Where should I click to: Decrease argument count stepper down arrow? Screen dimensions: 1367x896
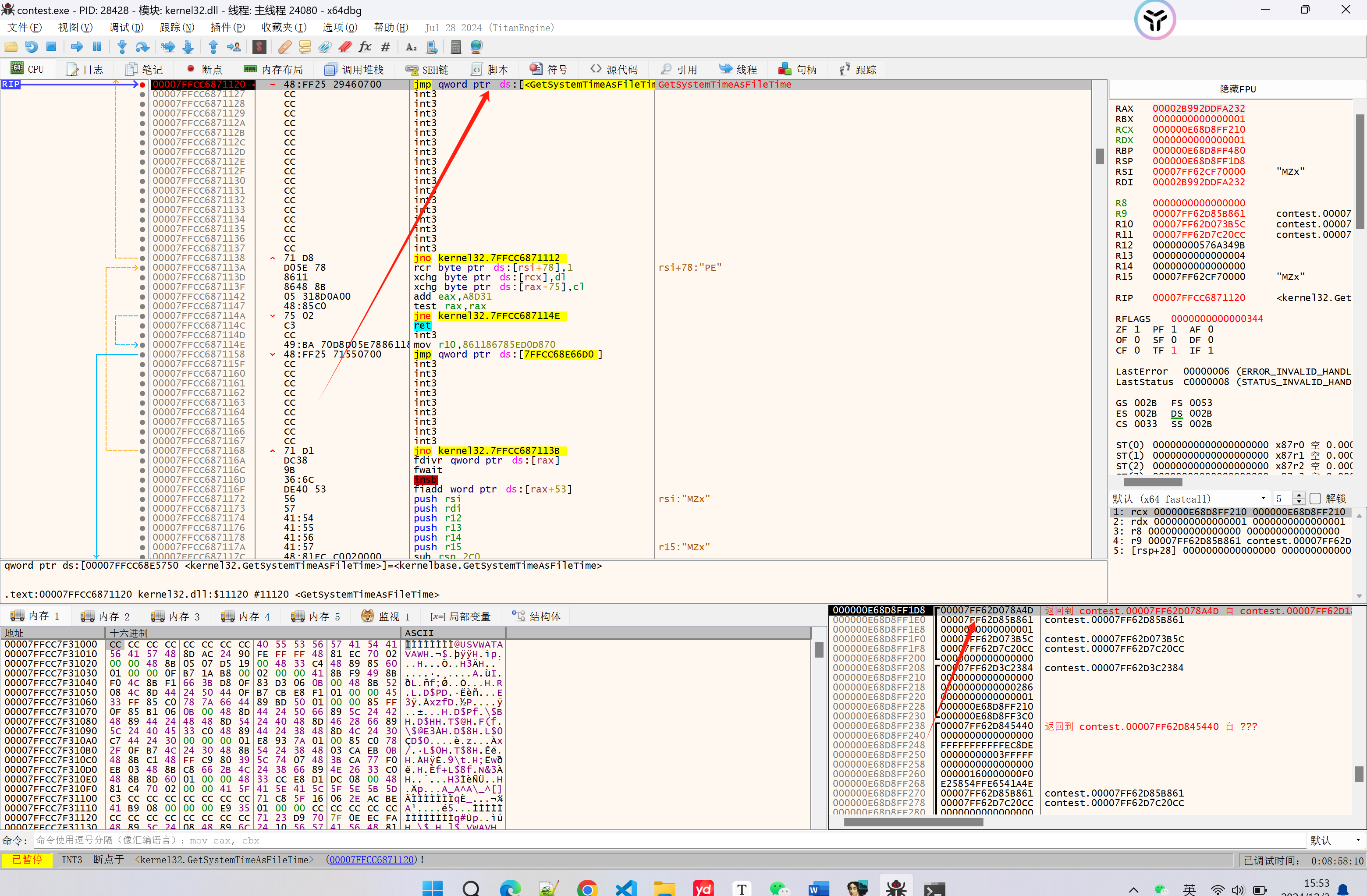(1299, 501)
